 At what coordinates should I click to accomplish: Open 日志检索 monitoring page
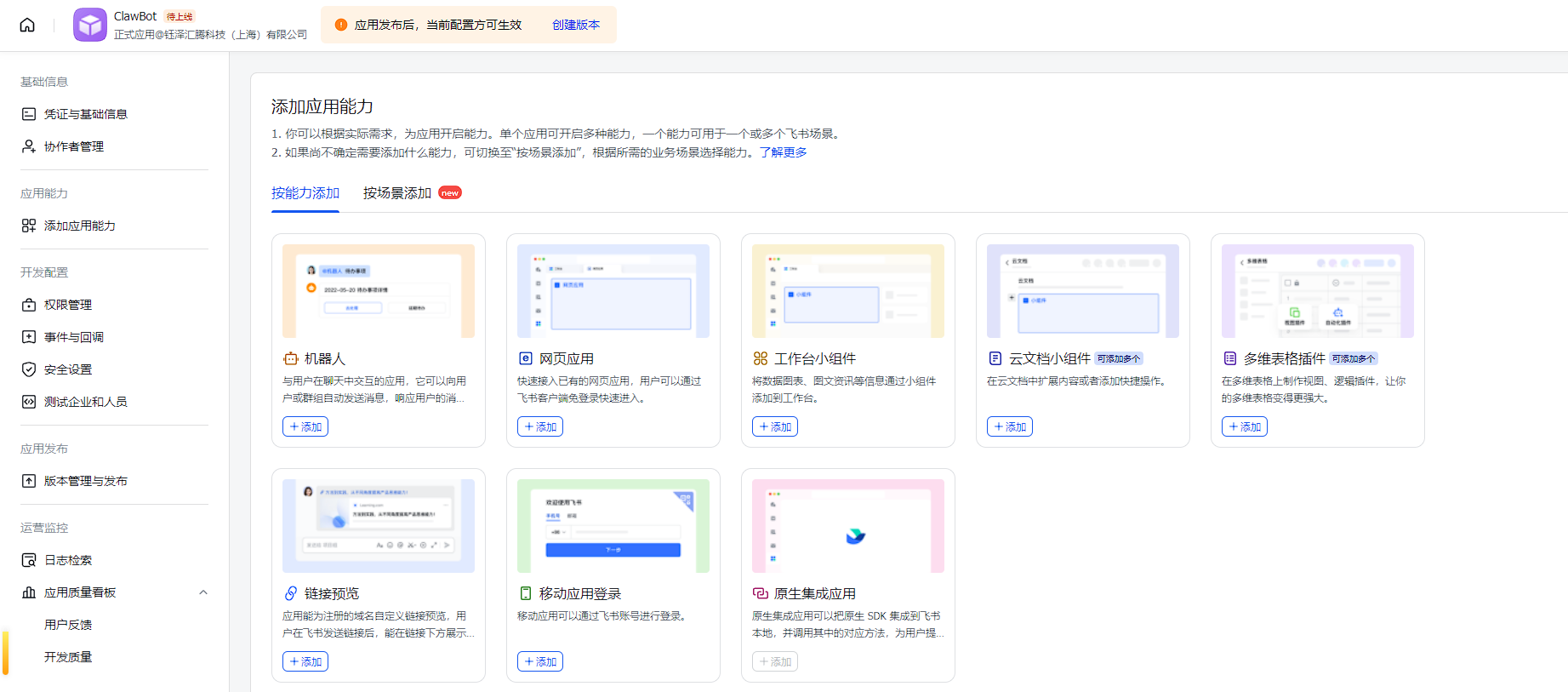68,560
